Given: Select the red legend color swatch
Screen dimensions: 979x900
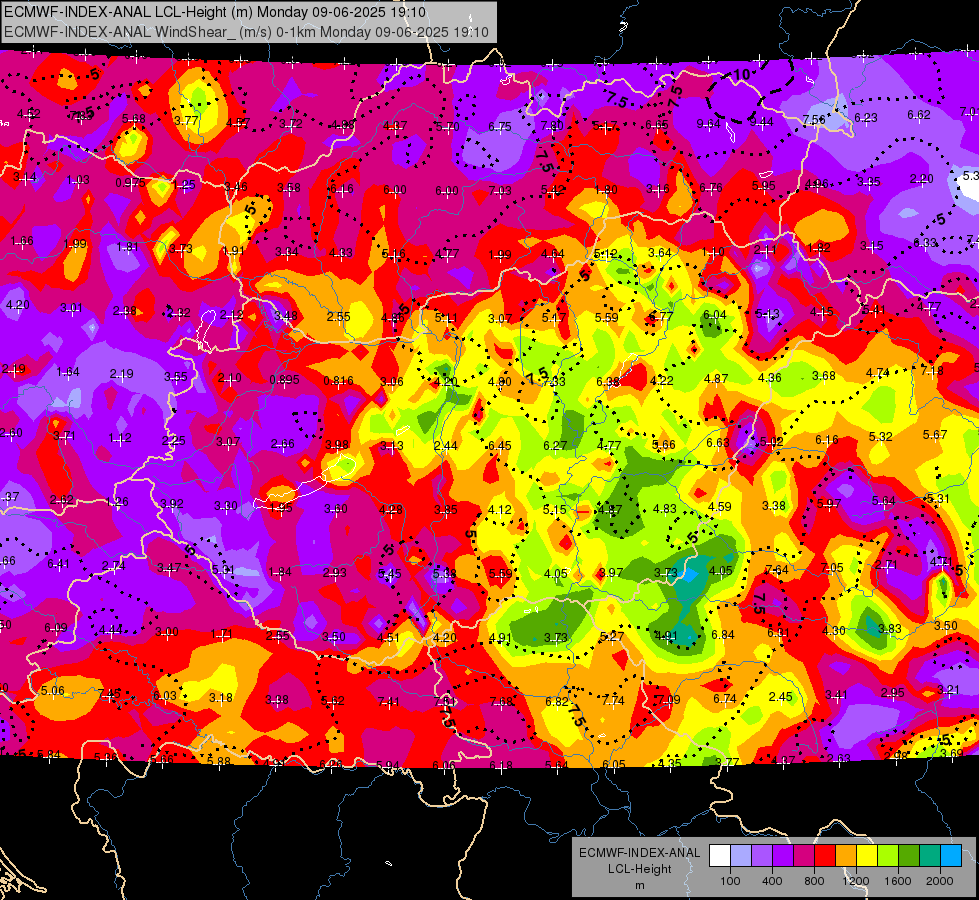Looking at the screenshot, I should 825,856.
